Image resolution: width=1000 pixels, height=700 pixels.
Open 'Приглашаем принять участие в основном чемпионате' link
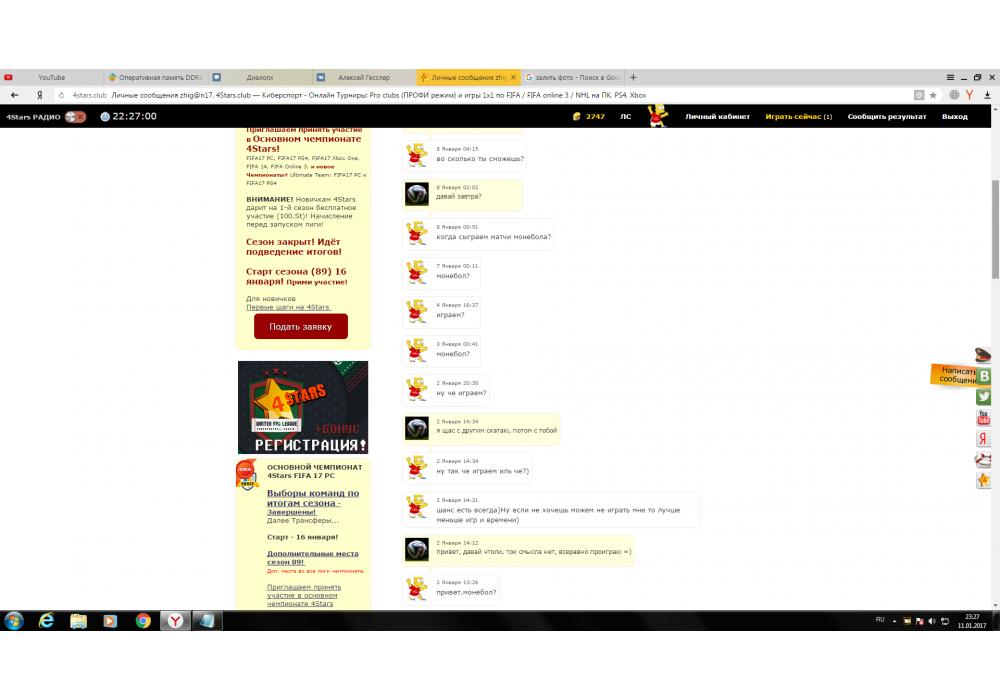[304, 595]
